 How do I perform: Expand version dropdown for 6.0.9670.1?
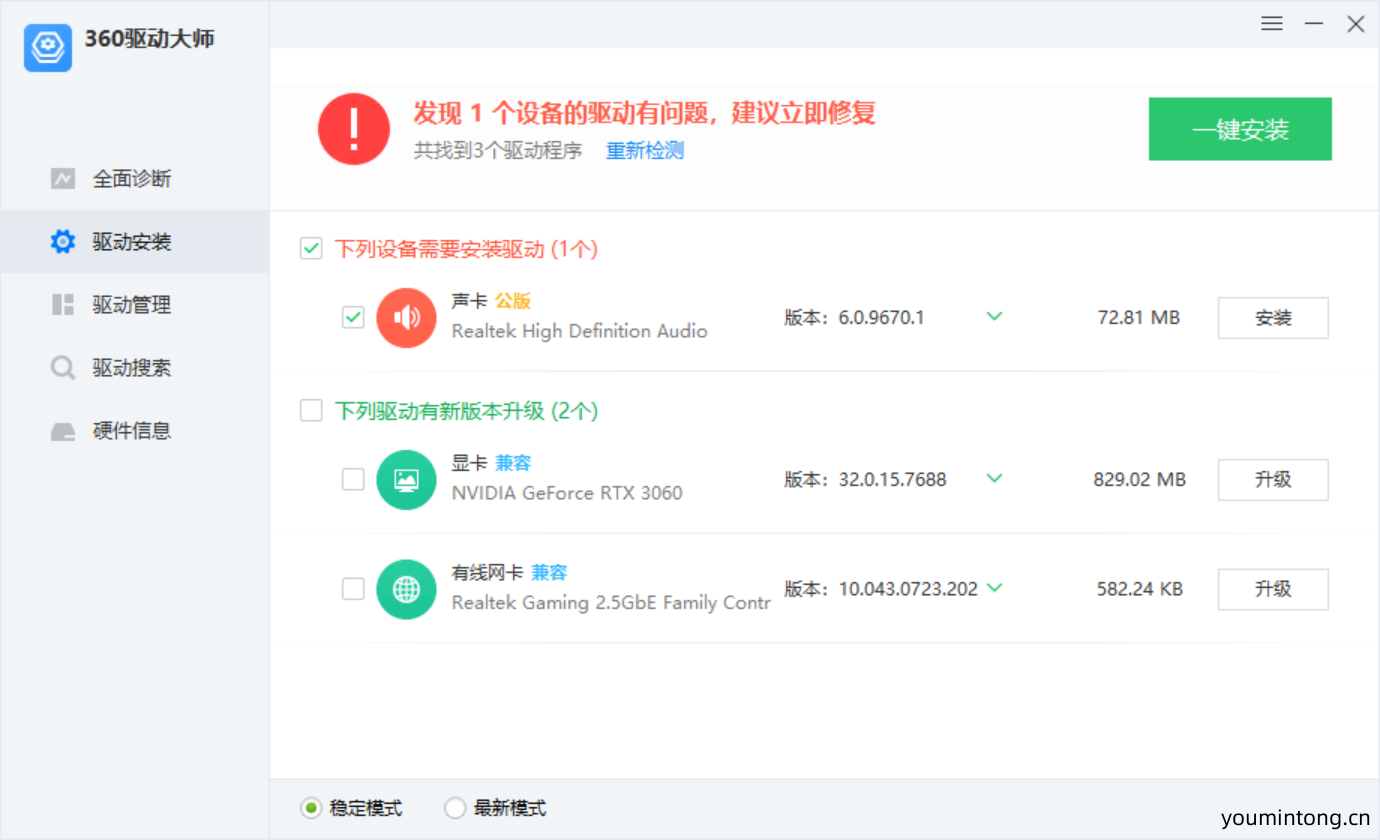[994, 317]
